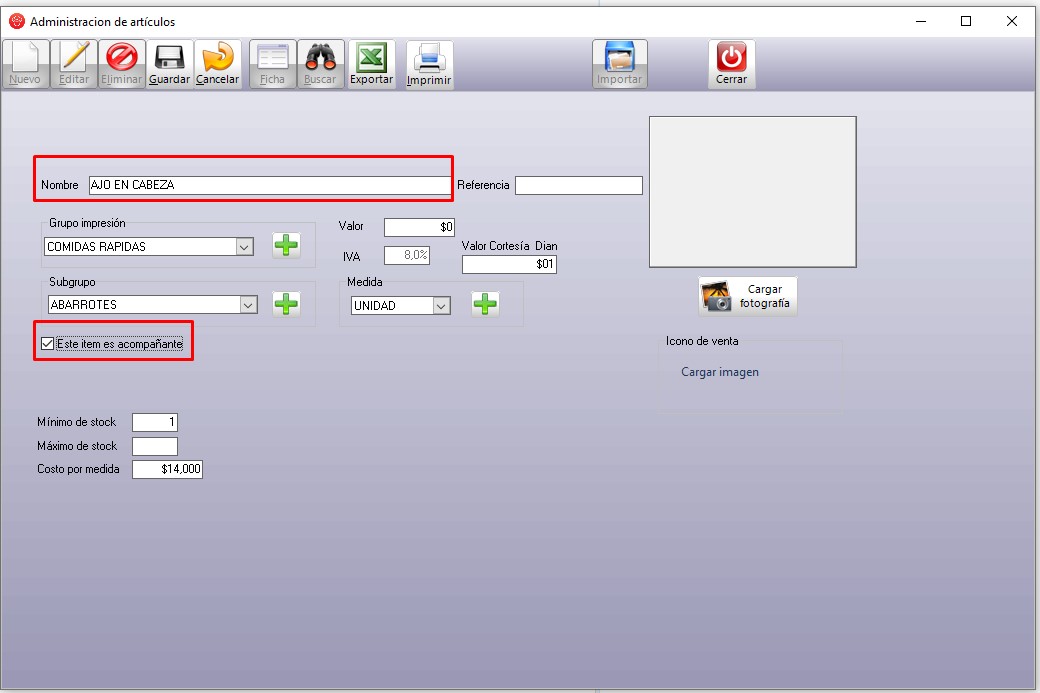
Task: Add new Grupo impresión with green plus
Action: click(x=287, y=246)
